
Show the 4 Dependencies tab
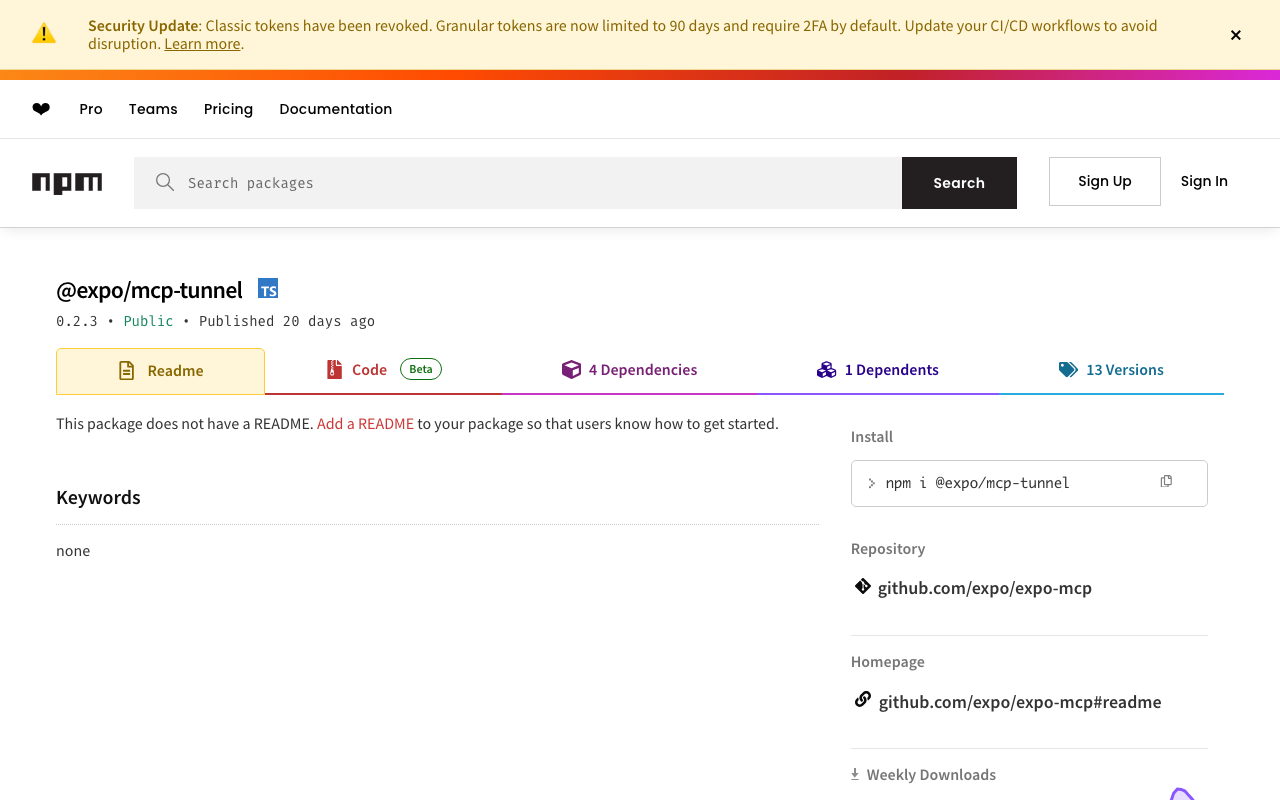629,370
